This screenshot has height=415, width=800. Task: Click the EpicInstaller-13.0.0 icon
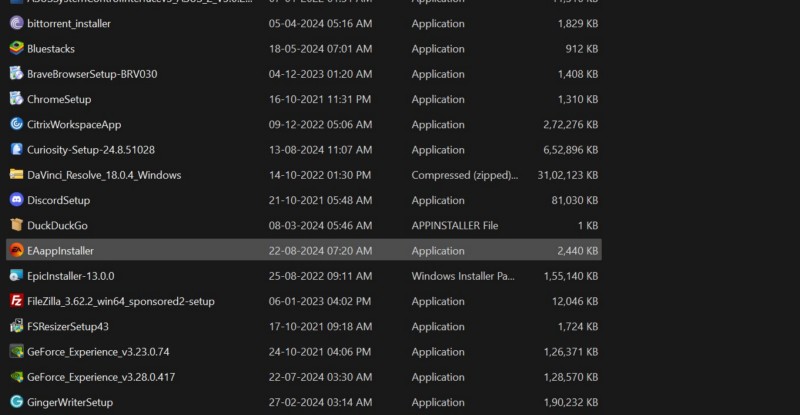click(16, 276)
